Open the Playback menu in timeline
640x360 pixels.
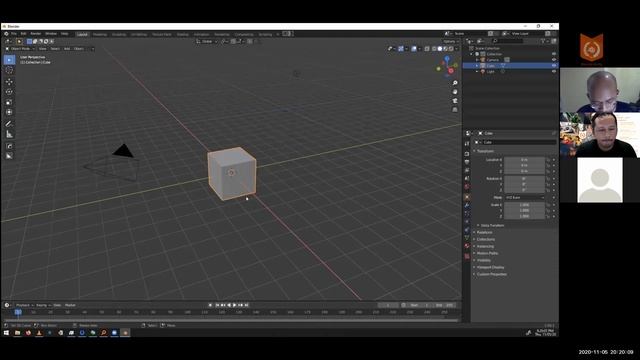pyautogui.click(x=24, y=305)
